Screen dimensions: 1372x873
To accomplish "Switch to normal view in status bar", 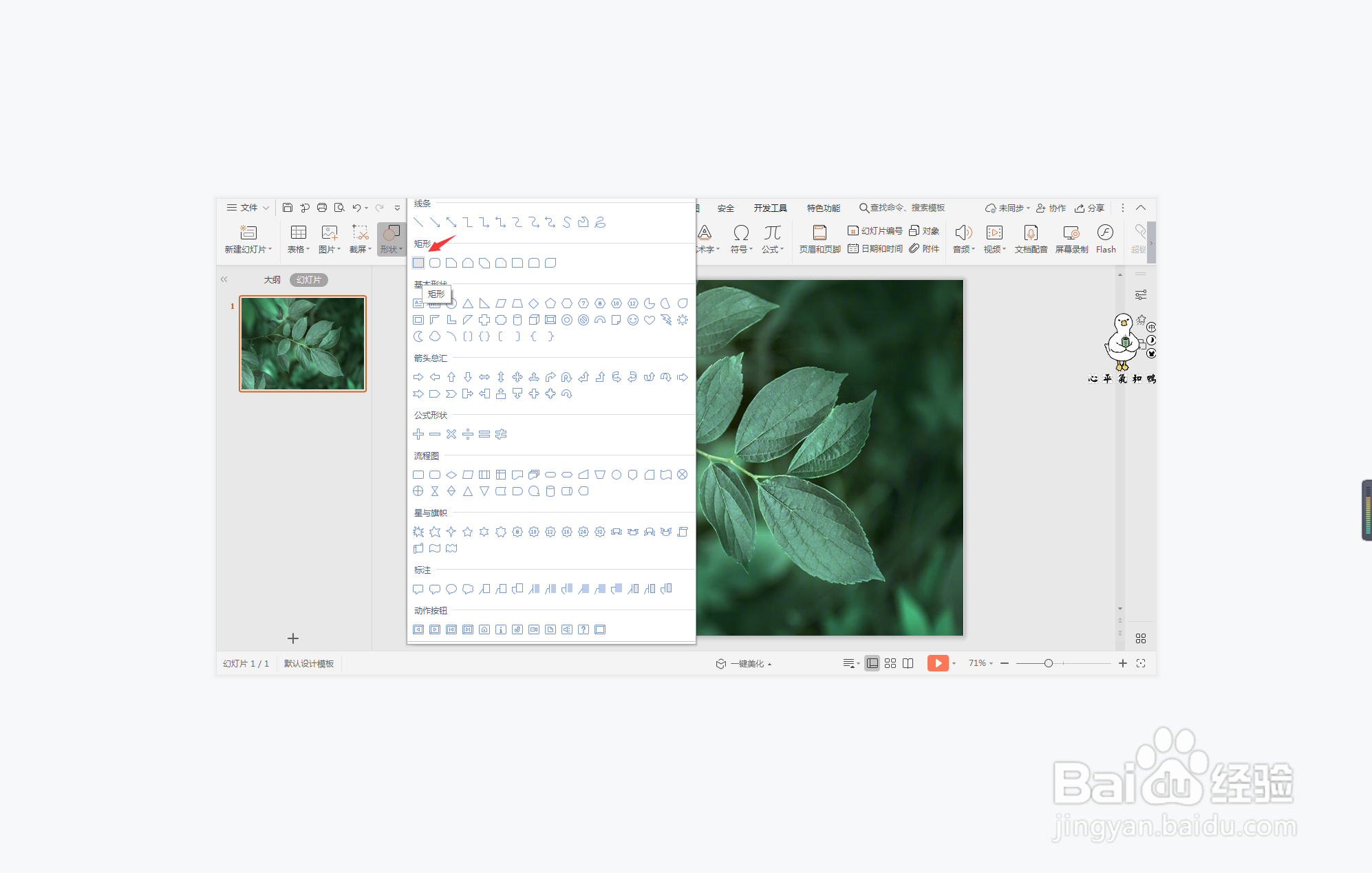I will click(x=872, y=663).
